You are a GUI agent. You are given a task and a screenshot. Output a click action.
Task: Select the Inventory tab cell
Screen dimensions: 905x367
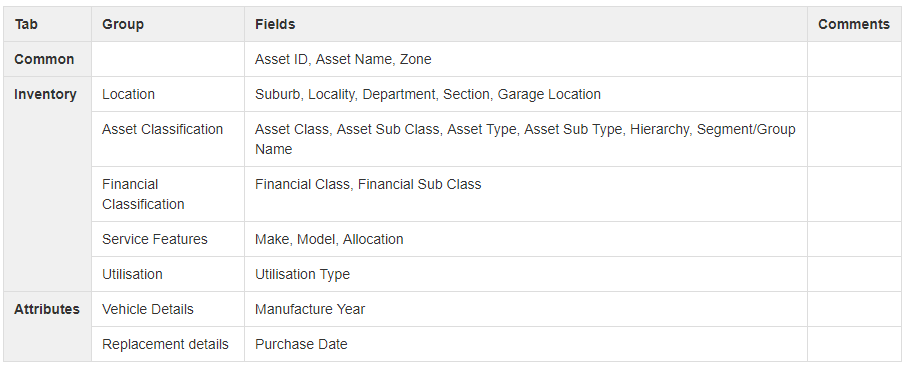pyautogui.click(x=47, y=184)
